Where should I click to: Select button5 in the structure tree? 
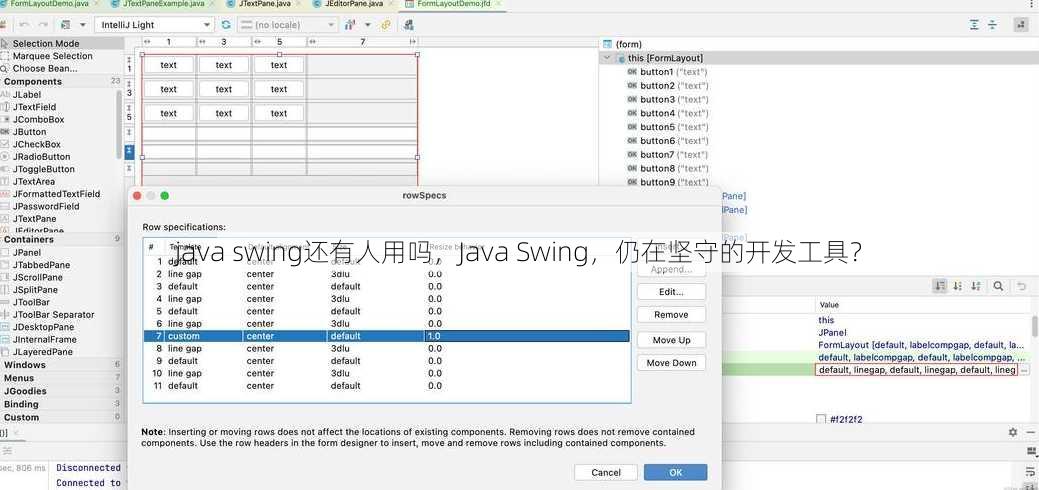point(667,127)
